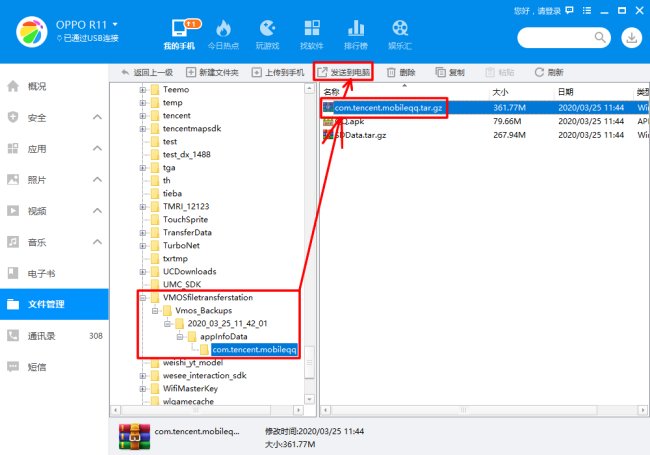The height and width of the screenshot is (455, 650).
Task: Click the 刷新 refresh button
Action: click(x=550, y=72)
